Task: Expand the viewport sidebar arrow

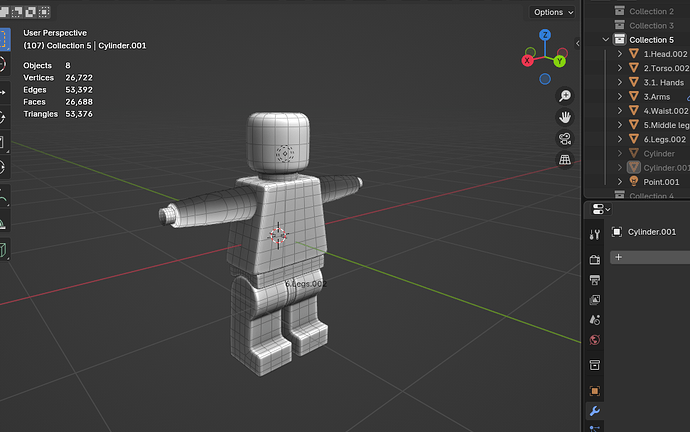Action: click(577, 43)
